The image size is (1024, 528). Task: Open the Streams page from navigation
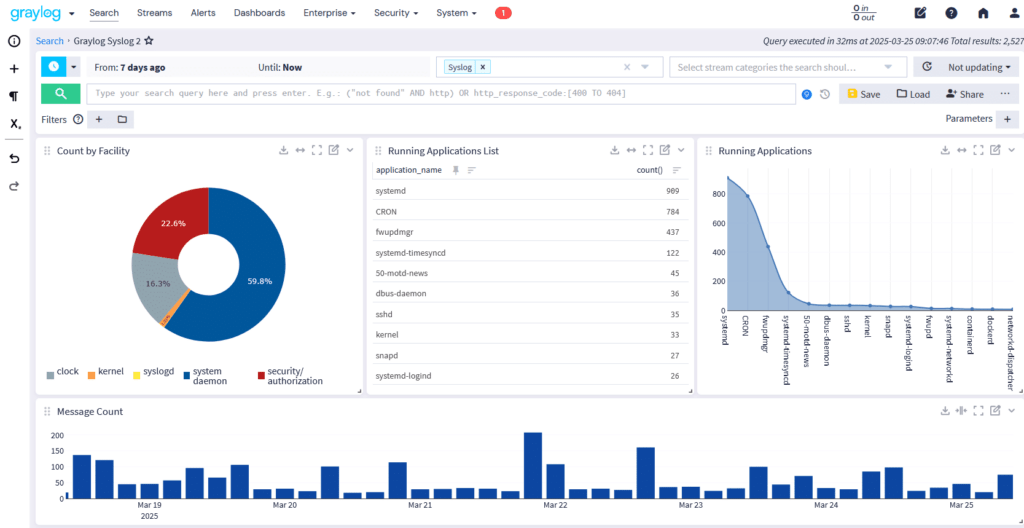point(154,13)
